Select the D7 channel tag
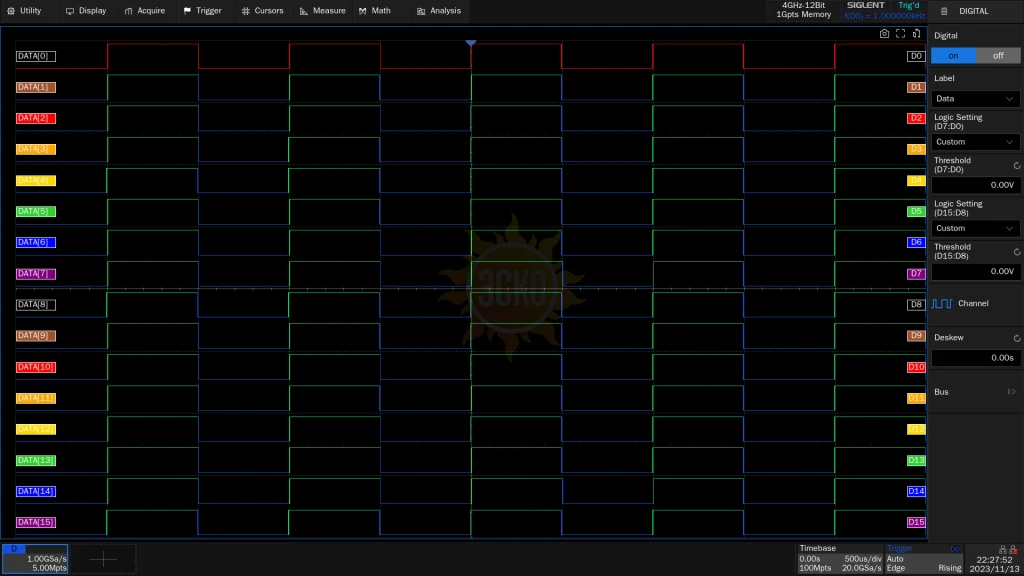Viewport: 1024px width, 576px height. pos(916,274)
